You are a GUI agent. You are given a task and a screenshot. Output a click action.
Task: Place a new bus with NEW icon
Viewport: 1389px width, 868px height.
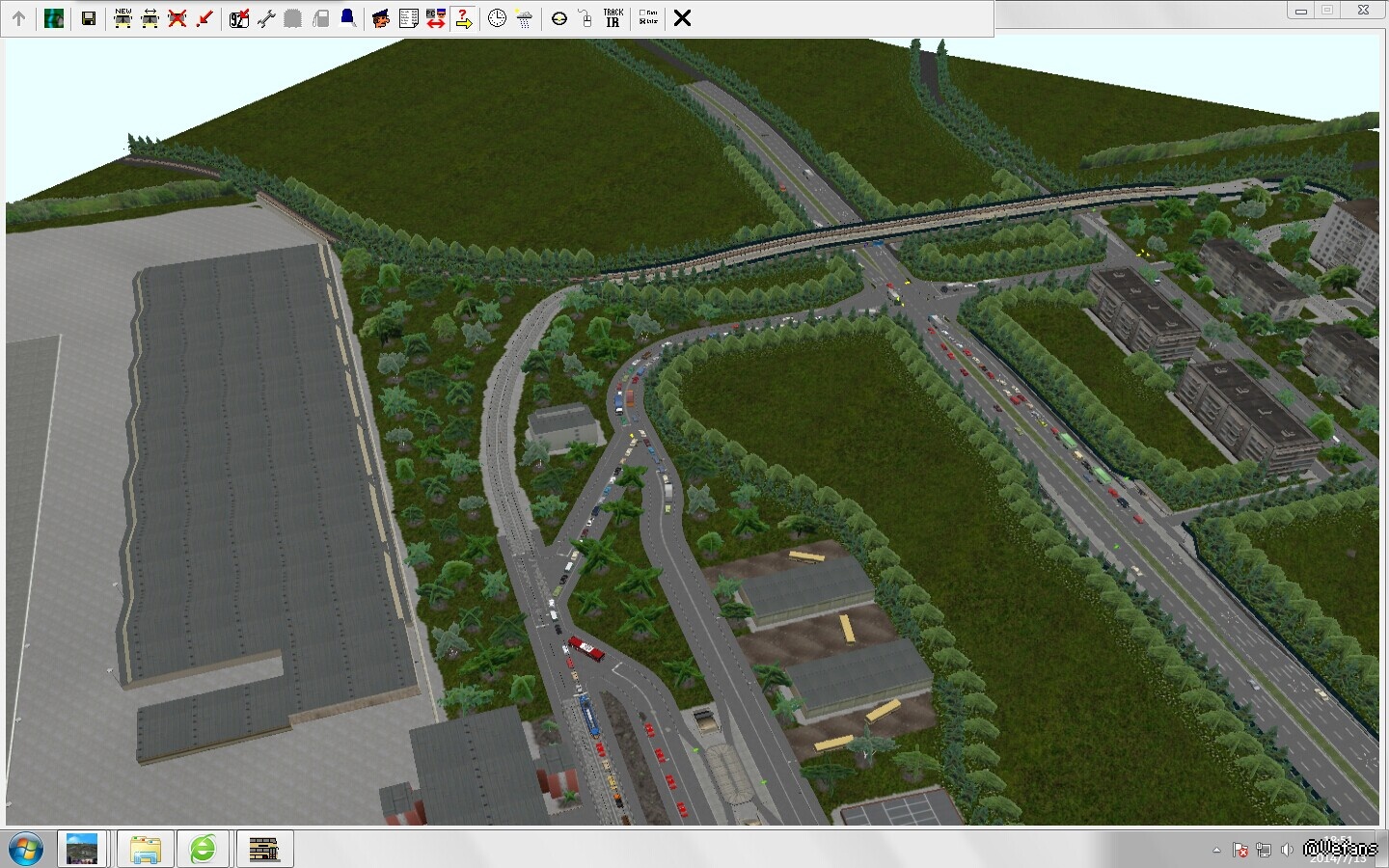[123, 18]
